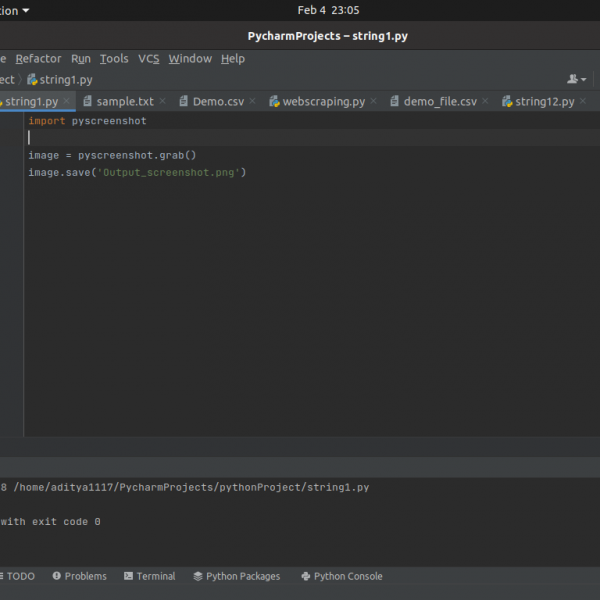Screen dimensions: 600x600
Task: Open the VCS menu
Action: 148,59
